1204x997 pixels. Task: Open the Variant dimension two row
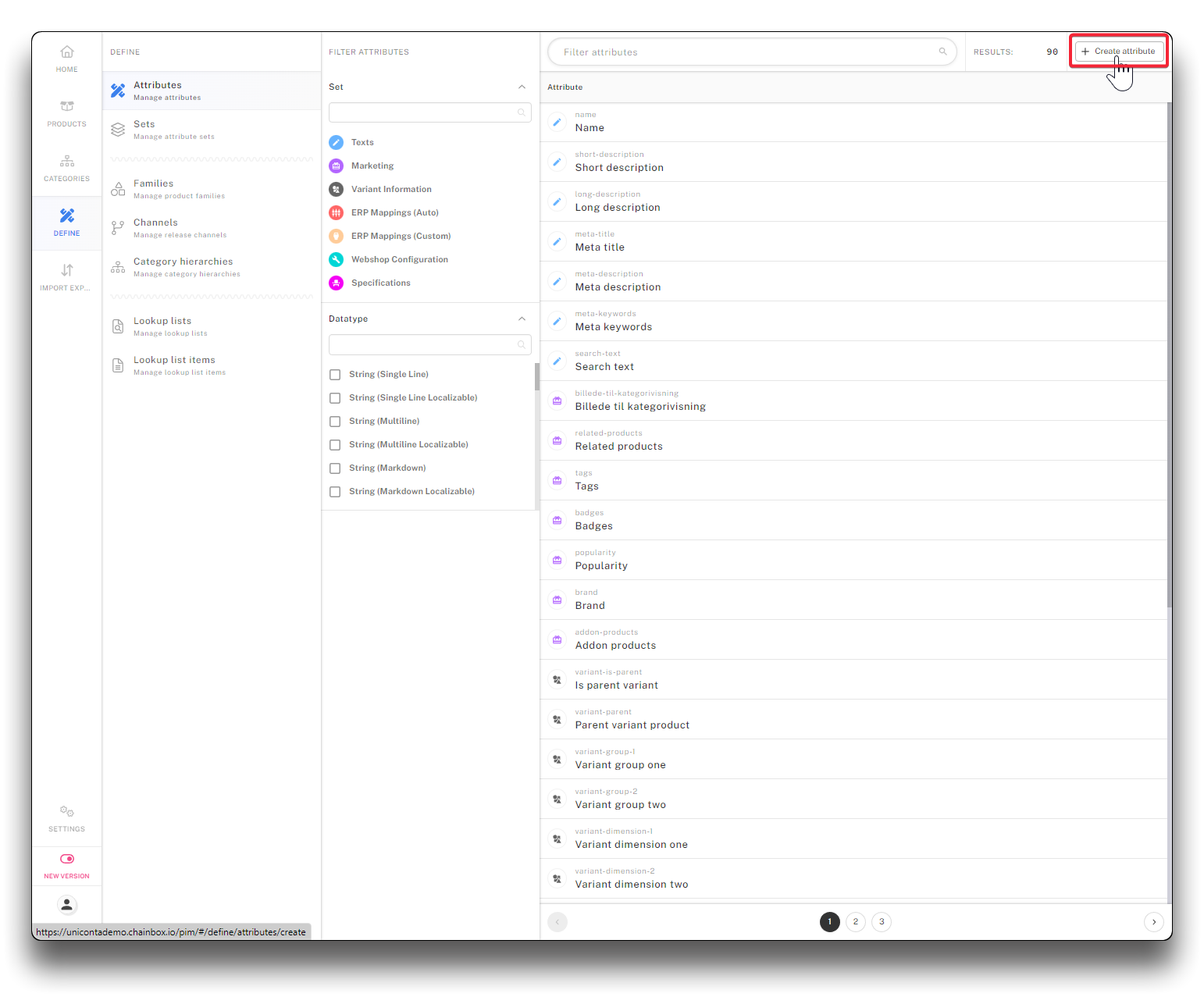tap(854, 878)
